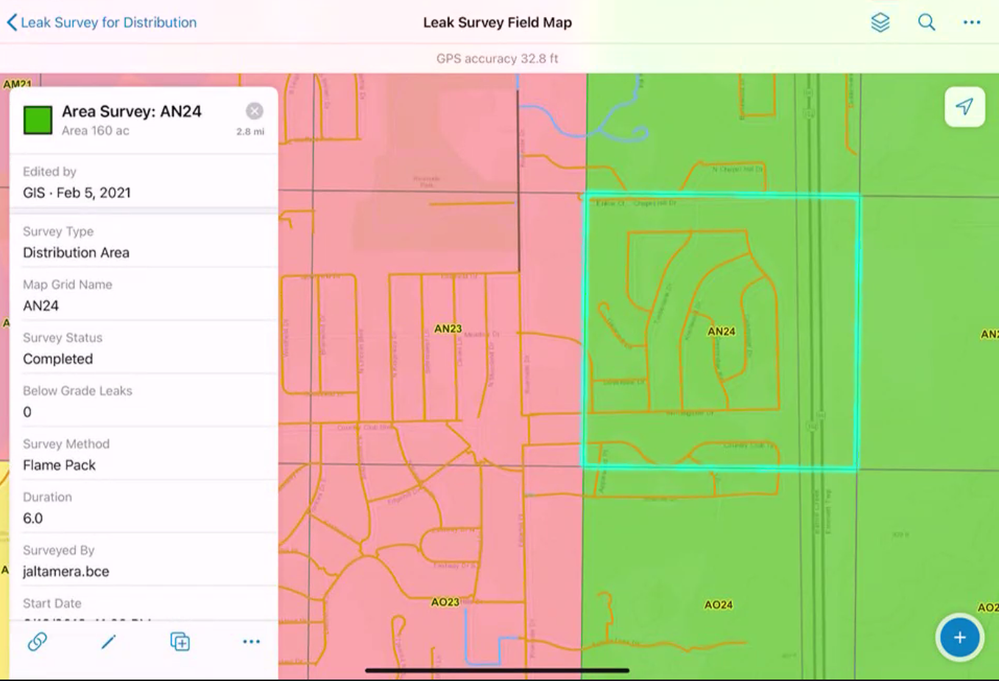Viewport: 999px width, 681px height.
Task: Copy the AN24 feature using duplicate icon
Action: tap(180, 642)
